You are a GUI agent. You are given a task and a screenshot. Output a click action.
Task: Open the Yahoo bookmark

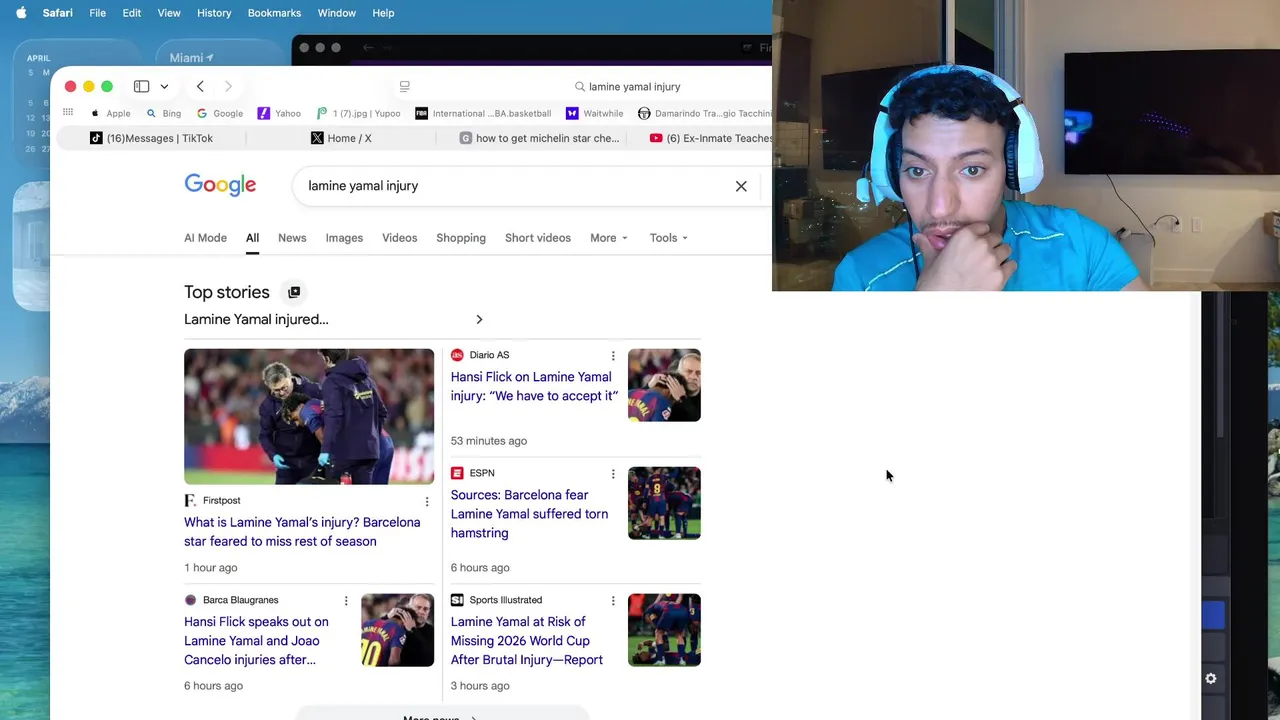click(279, 113)
